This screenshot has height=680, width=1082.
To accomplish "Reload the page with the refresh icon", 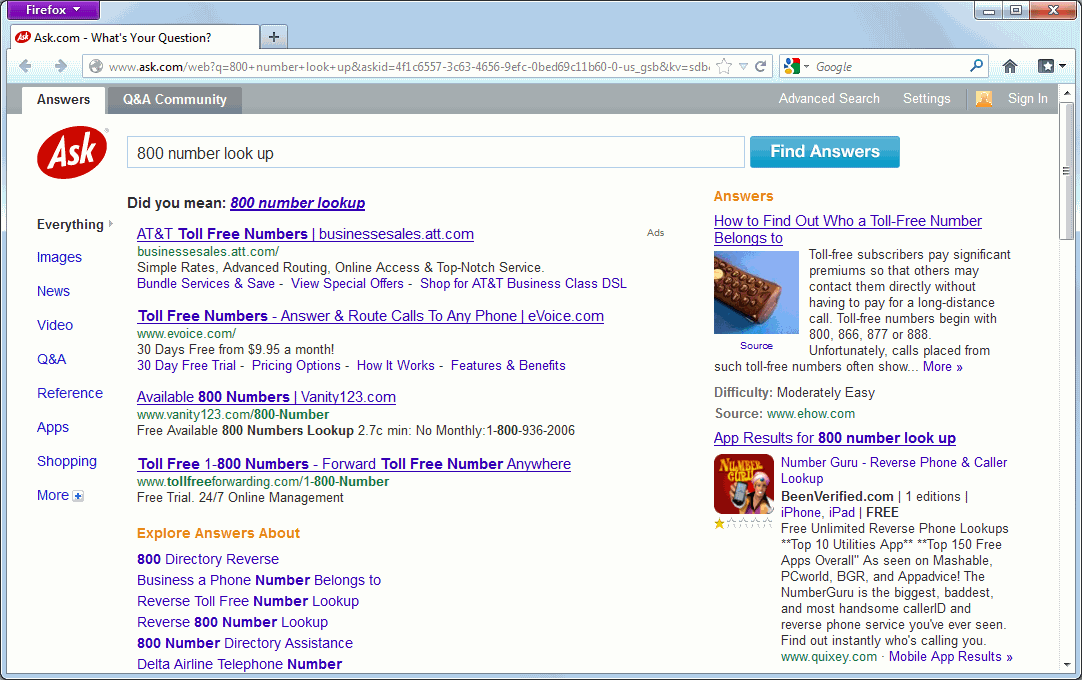I will click(x=760, y=66).
